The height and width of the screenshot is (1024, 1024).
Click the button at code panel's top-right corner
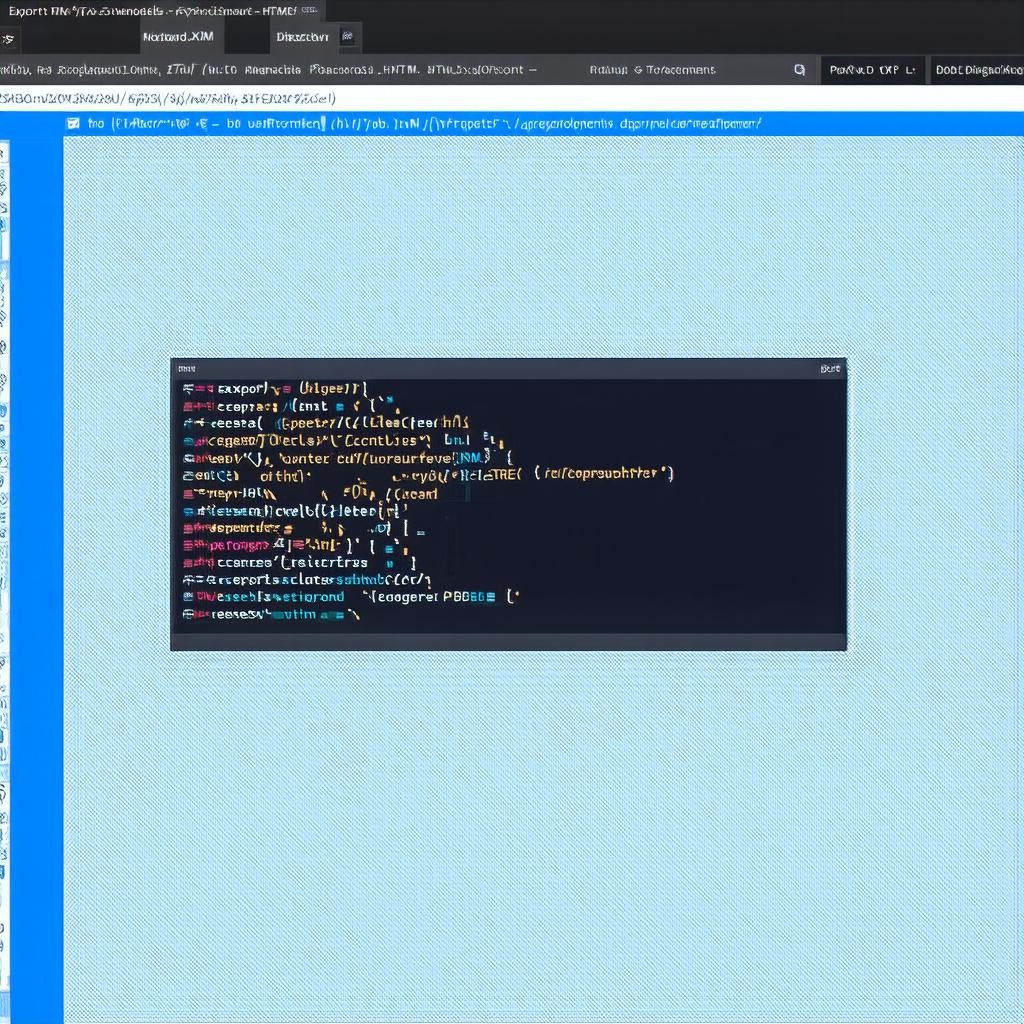click(x=830, y=369)
